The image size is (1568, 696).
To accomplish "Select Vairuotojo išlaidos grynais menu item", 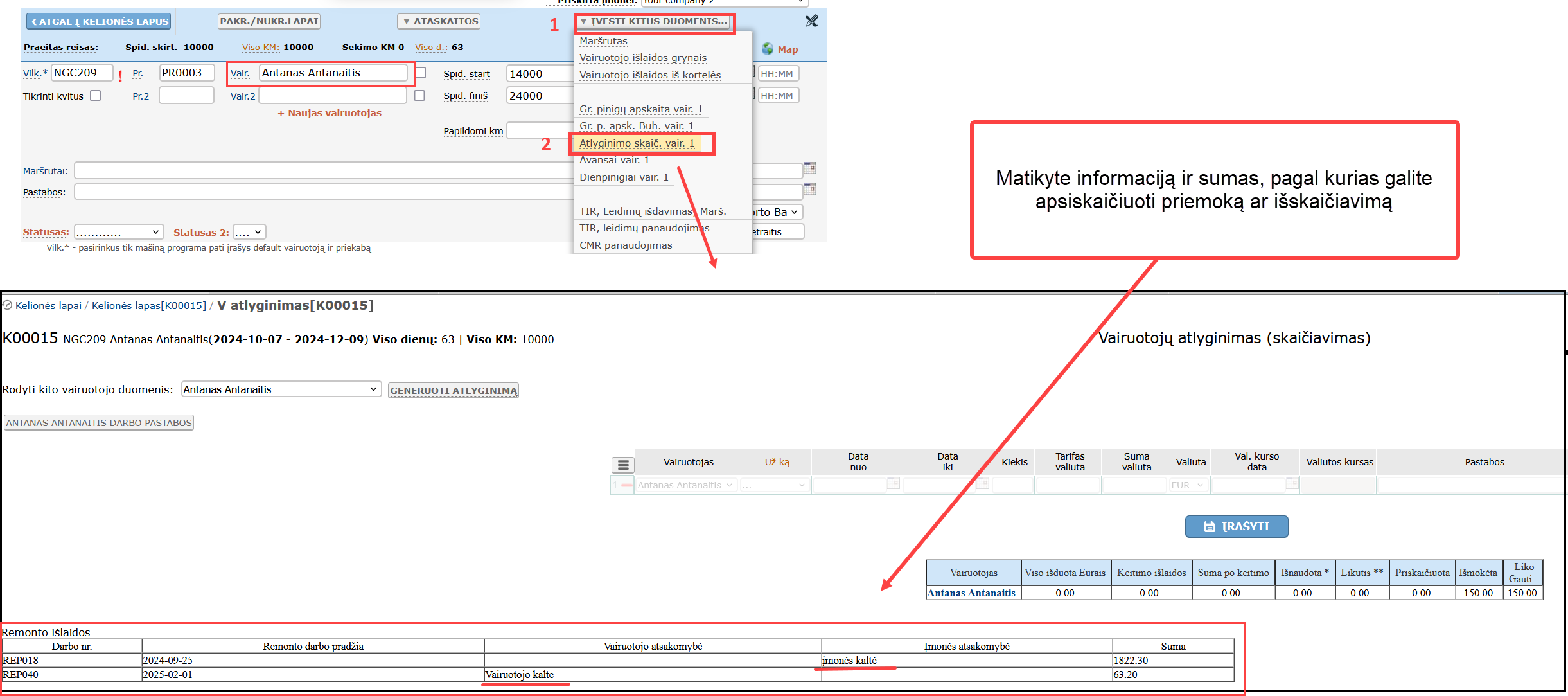I will coord(643,58).
